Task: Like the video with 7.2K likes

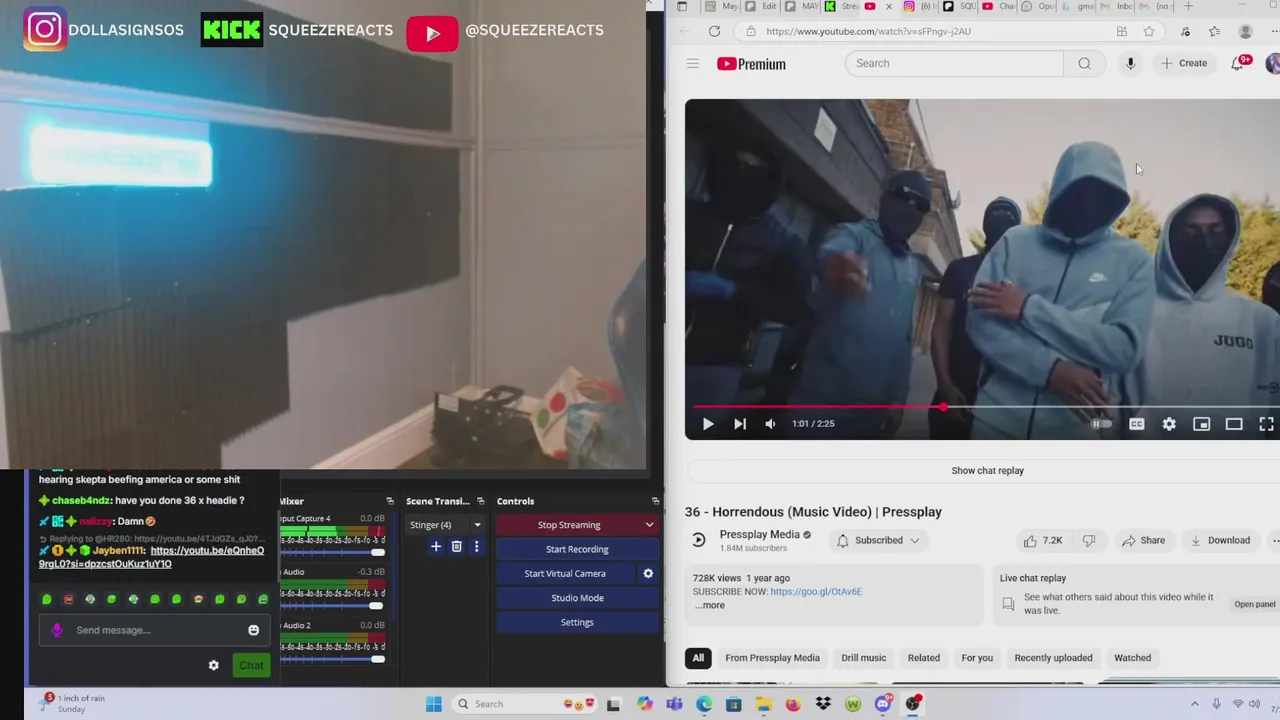Action: pyautogui.click(x=1042, y=540)
